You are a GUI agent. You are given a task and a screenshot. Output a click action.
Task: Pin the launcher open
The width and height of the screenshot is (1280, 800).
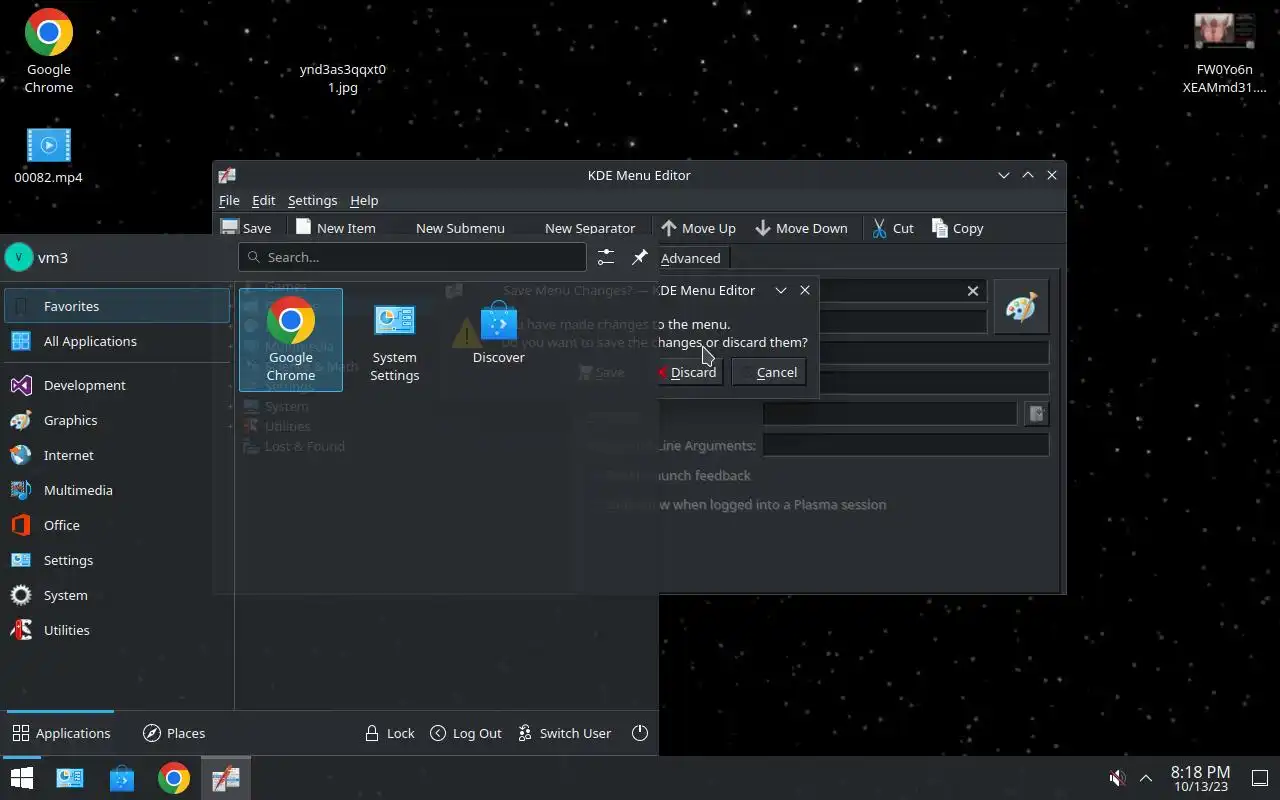[x=640, y=257]
